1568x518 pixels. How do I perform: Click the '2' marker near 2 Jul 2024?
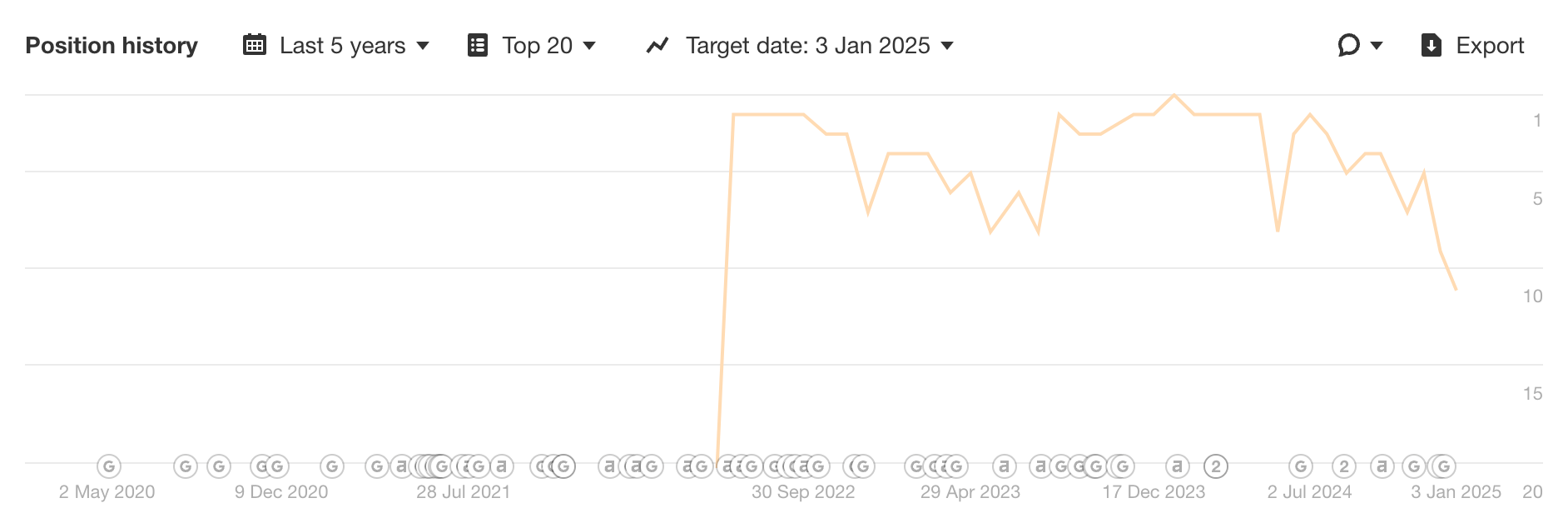pos(1342,466)
